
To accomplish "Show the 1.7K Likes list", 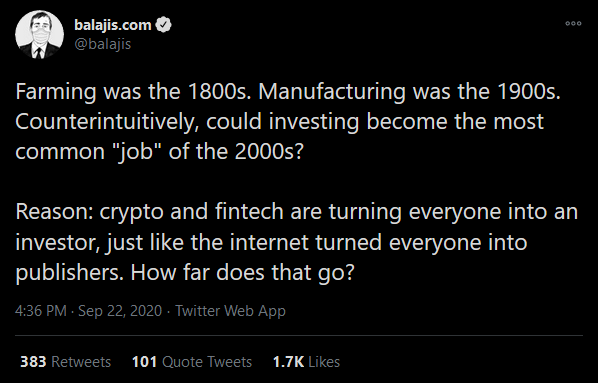I will [x=306, y=362].
